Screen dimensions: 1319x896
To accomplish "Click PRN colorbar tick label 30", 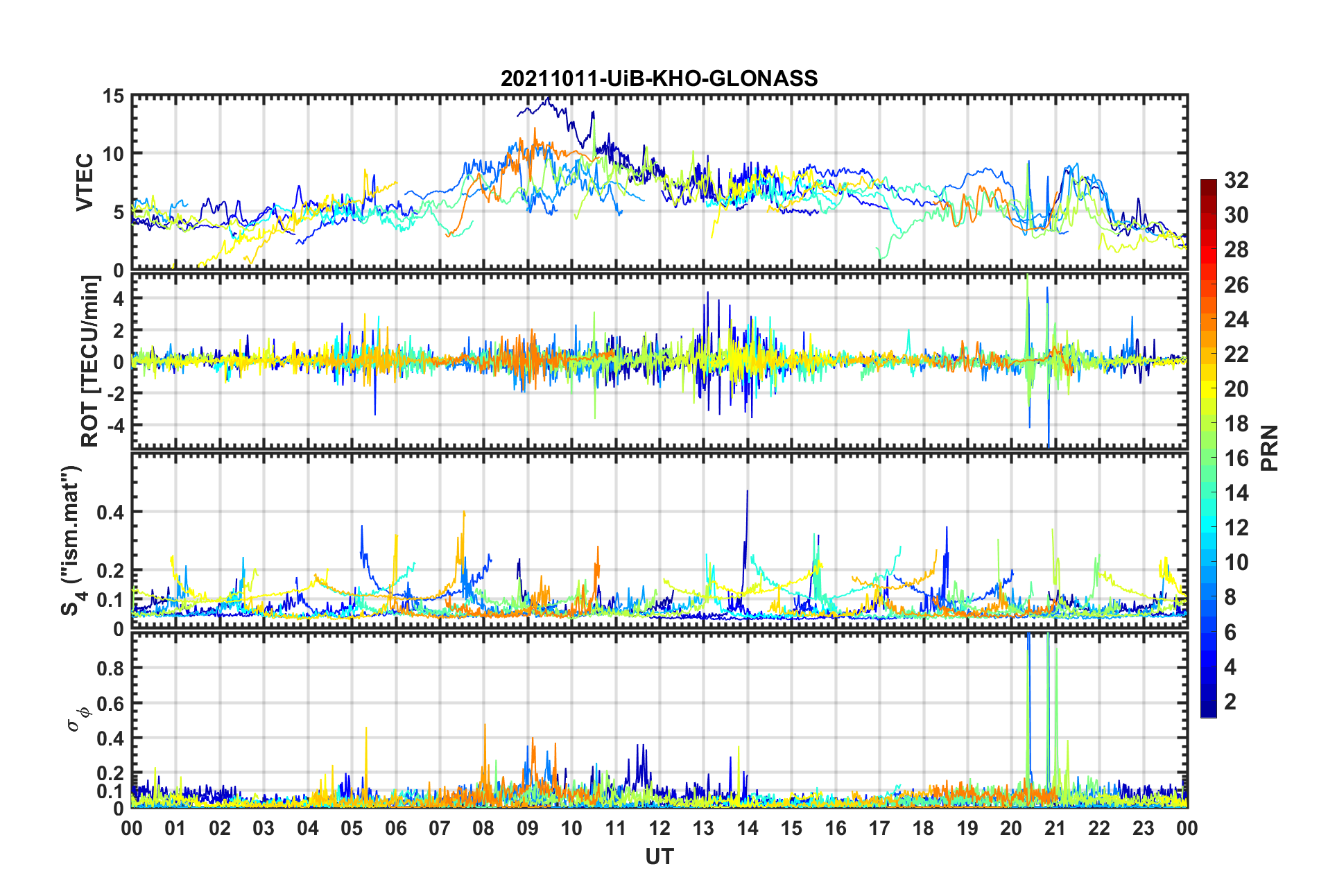I will (1236, 215).
